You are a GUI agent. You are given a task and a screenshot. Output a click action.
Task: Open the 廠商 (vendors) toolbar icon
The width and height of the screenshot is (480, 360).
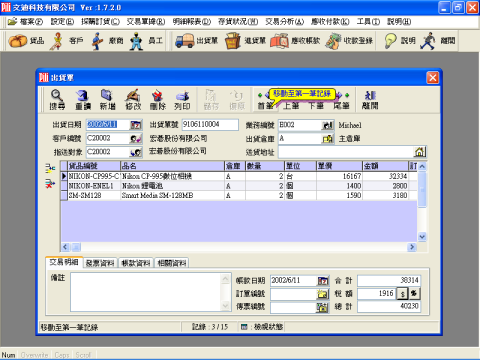tap(107, 41)
